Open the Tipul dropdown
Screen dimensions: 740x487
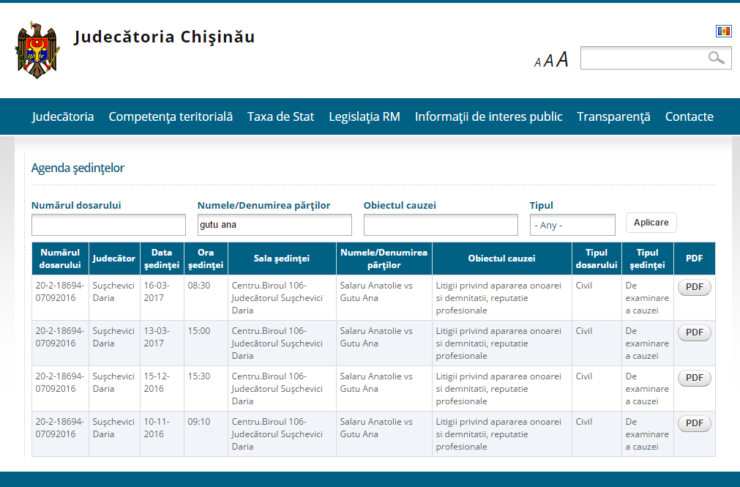[x=572, y=225]
